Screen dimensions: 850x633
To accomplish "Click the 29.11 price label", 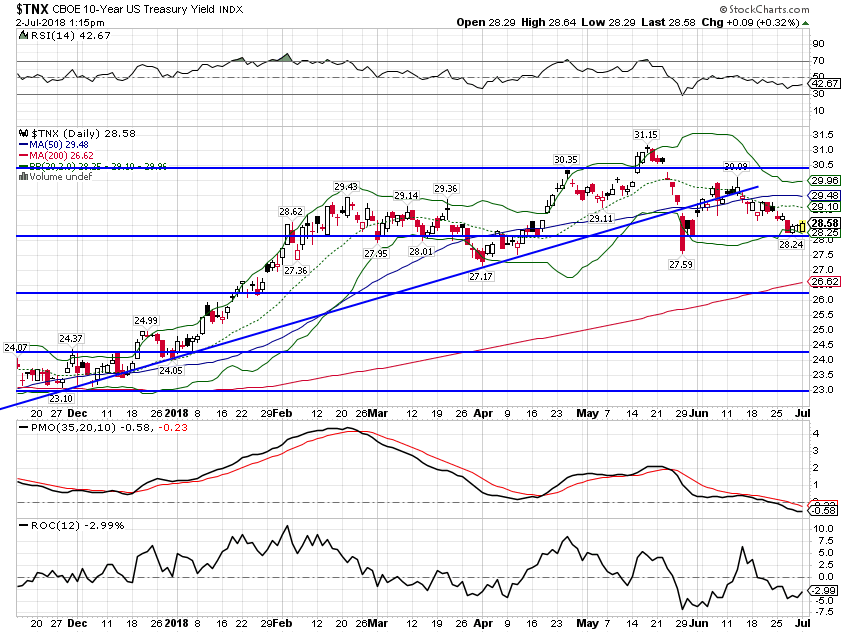I will coord(601,218).
